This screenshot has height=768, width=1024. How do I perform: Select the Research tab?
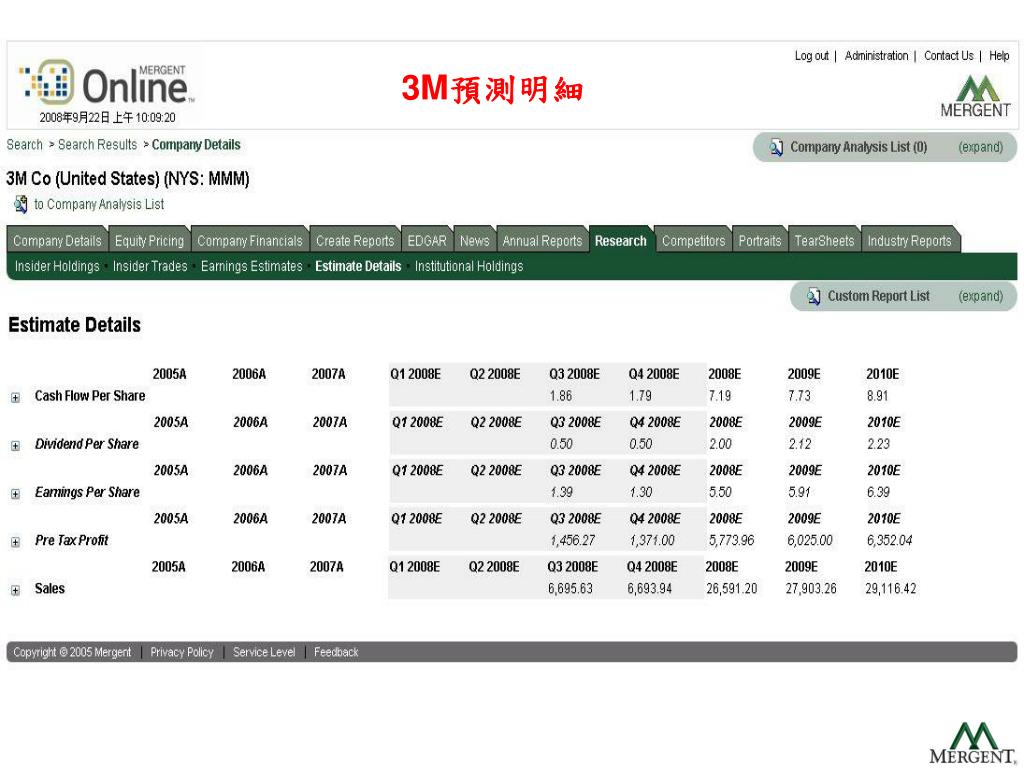coord(621,241)
